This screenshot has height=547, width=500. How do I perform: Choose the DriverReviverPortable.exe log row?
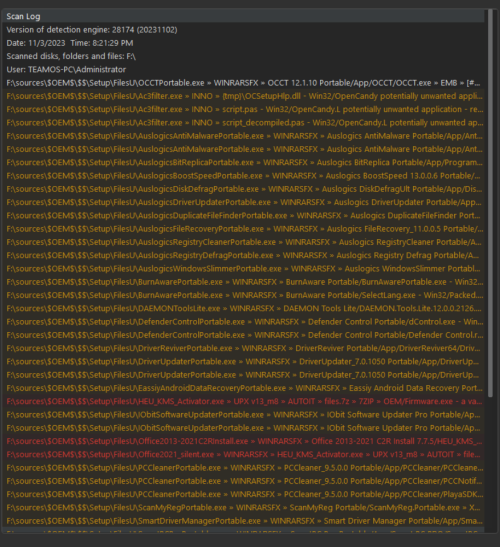(x=243, y=348)
